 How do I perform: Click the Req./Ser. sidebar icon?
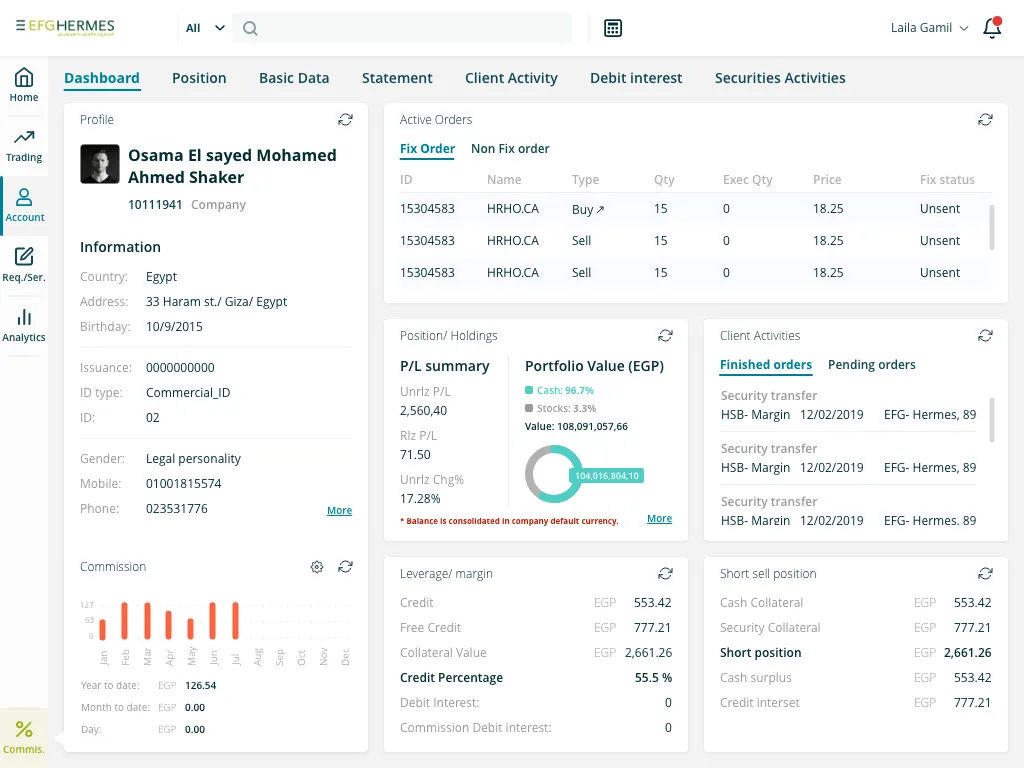tap(24, 262)
